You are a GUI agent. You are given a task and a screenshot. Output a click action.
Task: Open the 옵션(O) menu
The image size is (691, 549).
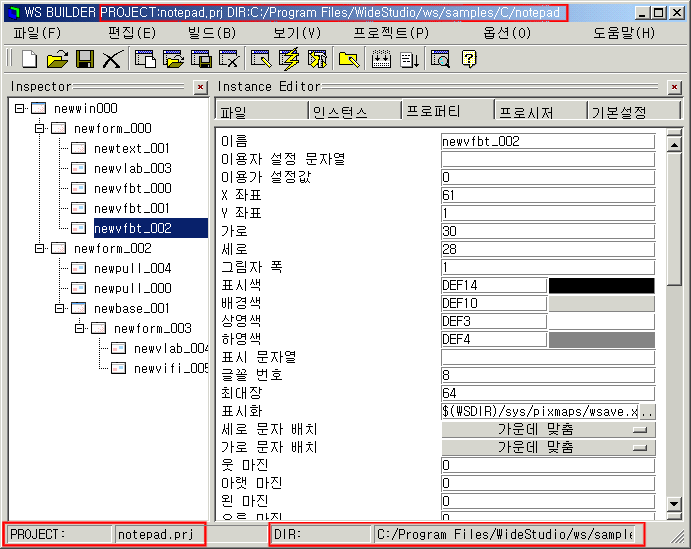click(507, 33)
